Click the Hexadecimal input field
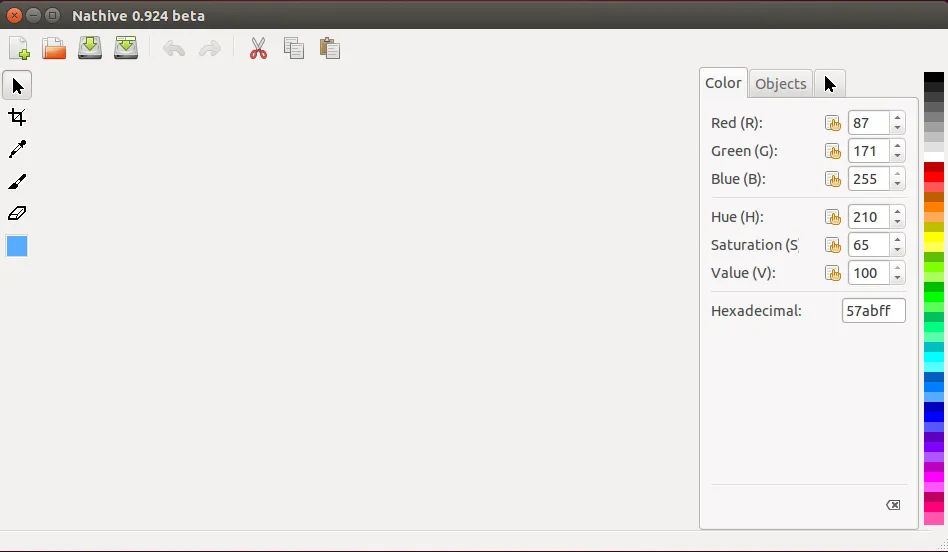This screenshot has height=552, width=948. 873,311
